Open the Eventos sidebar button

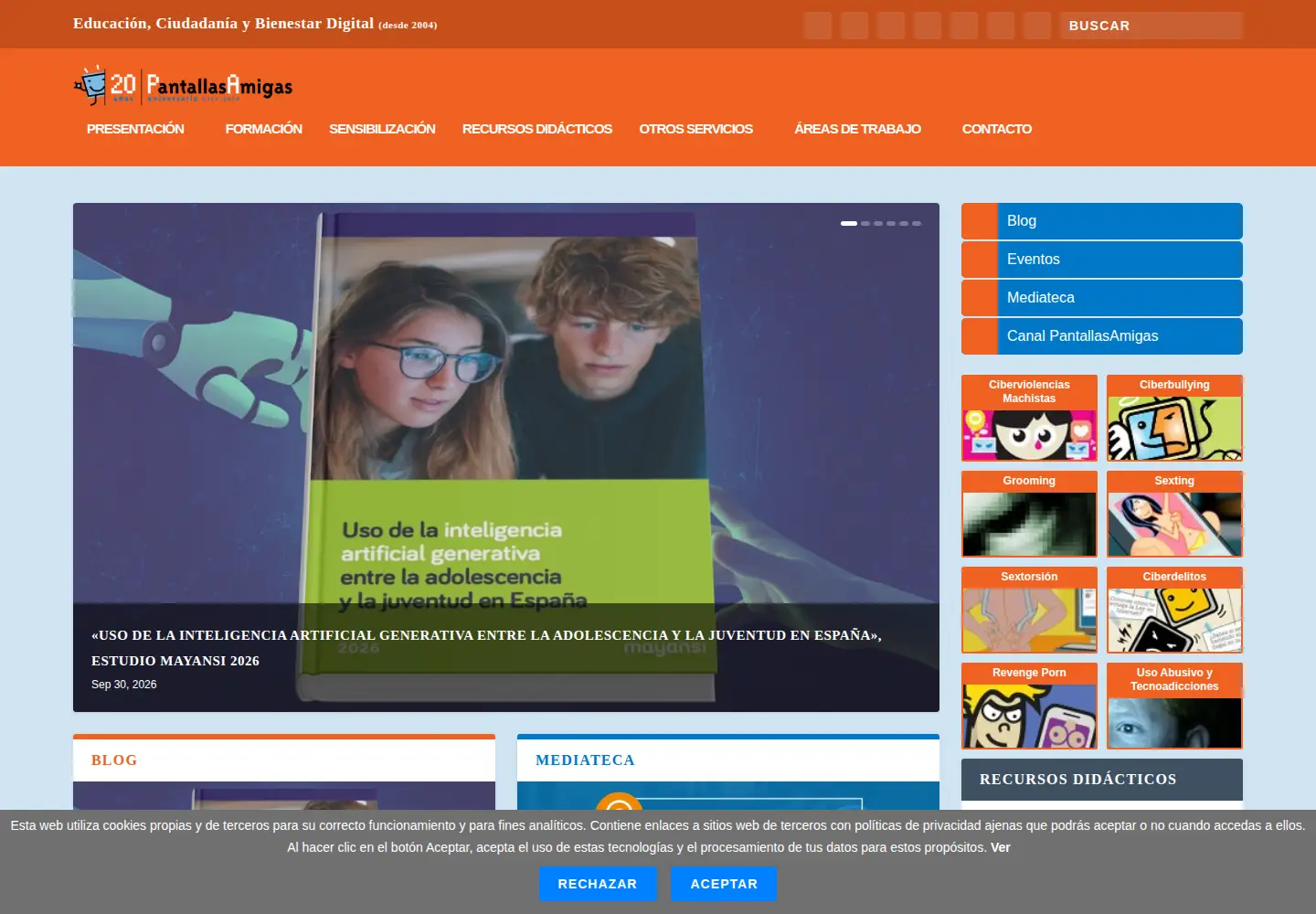tap(1102, 260)
